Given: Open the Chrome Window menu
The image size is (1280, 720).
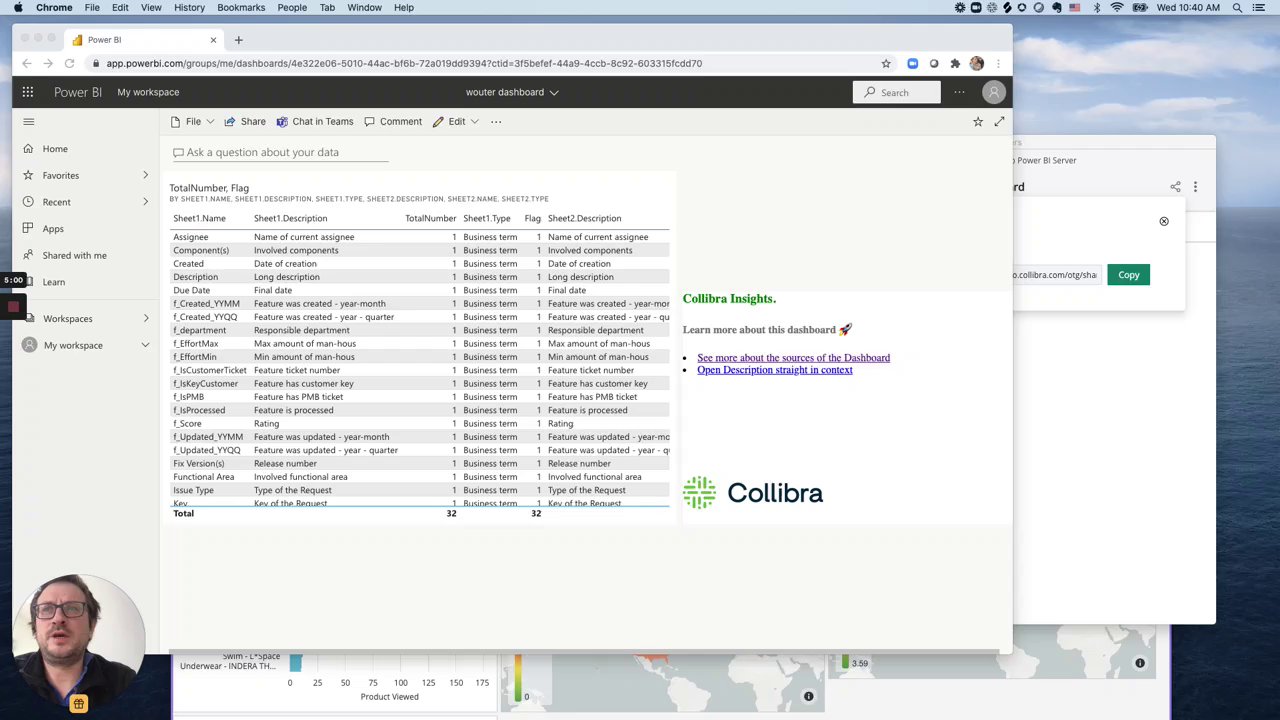Looking at the screenshot, I should point(364,7).
